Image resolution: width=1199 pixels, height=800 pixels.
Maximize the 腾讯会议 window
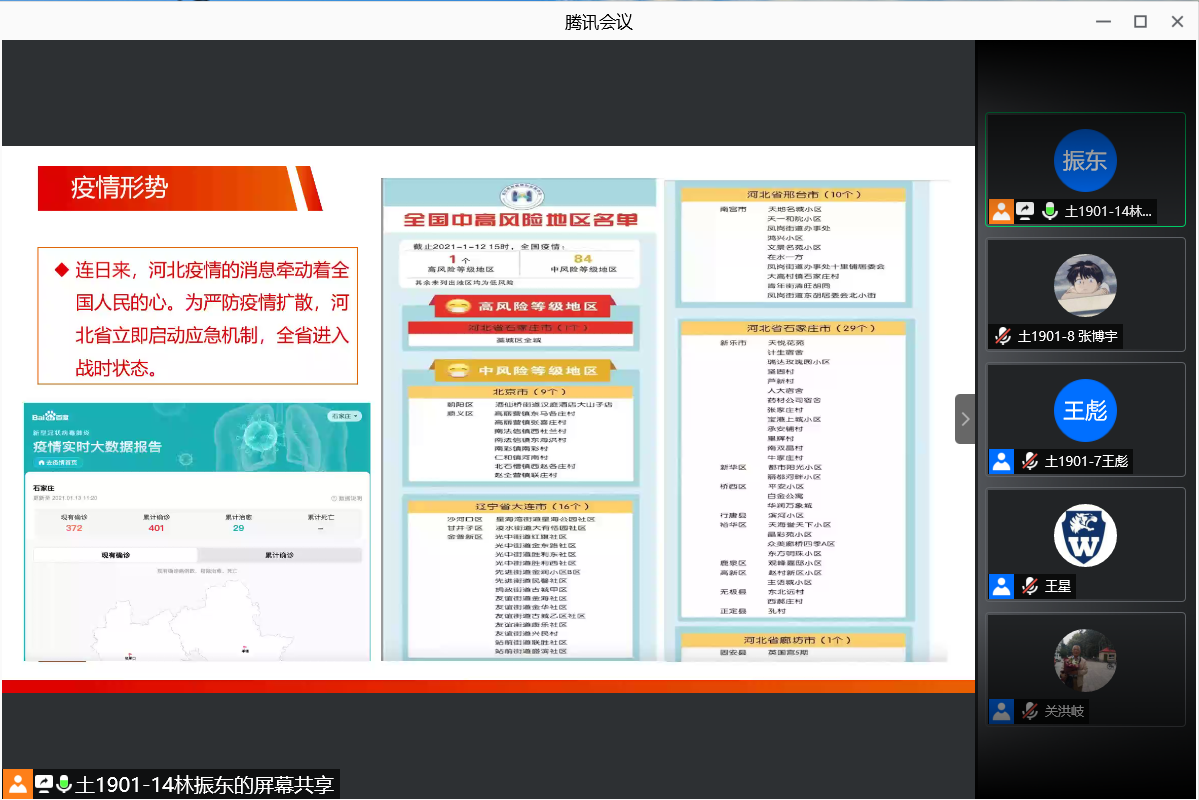1140,21
